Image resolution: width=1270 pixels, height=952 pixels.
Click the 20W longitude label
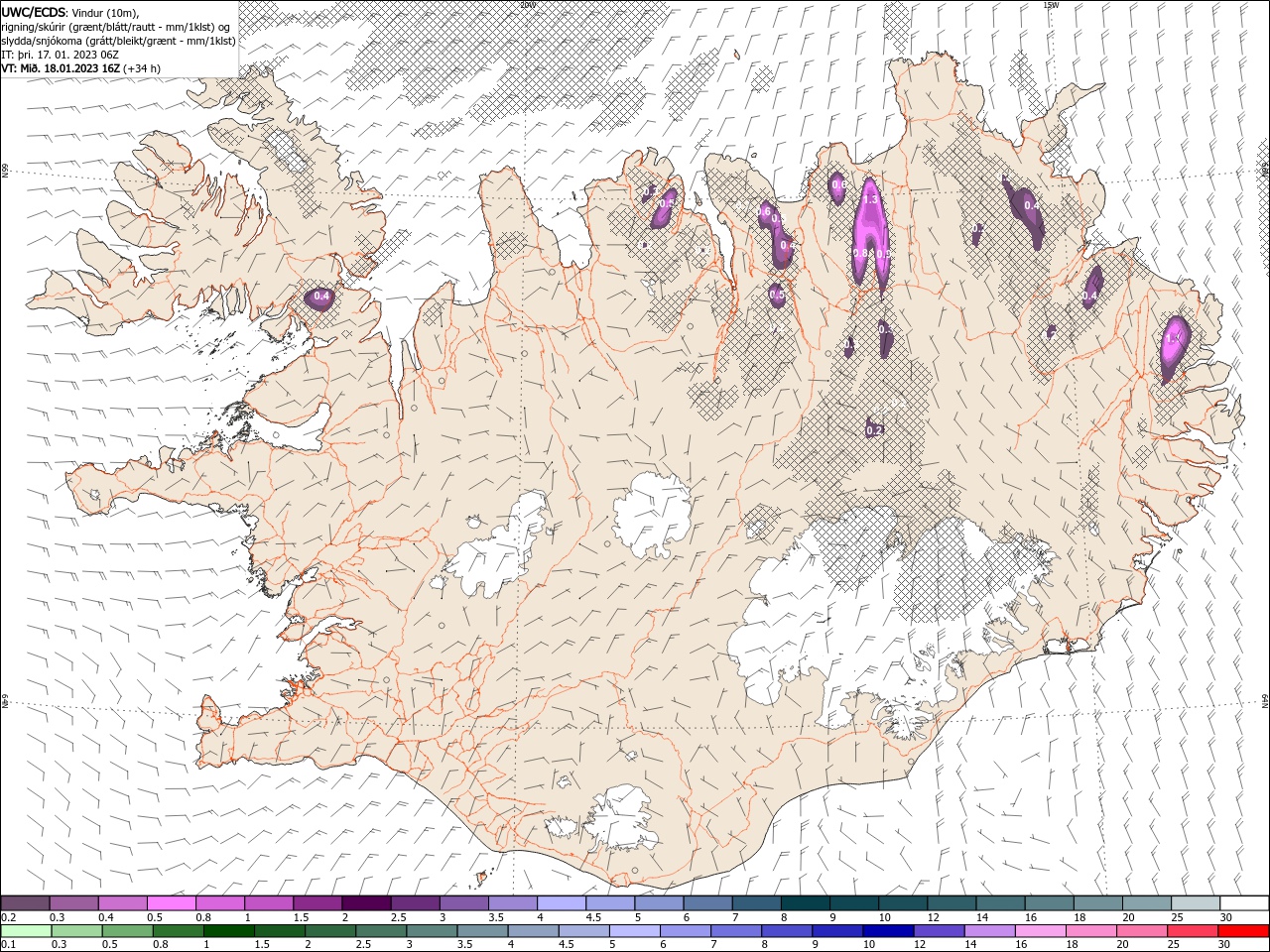tap(528, 5)
